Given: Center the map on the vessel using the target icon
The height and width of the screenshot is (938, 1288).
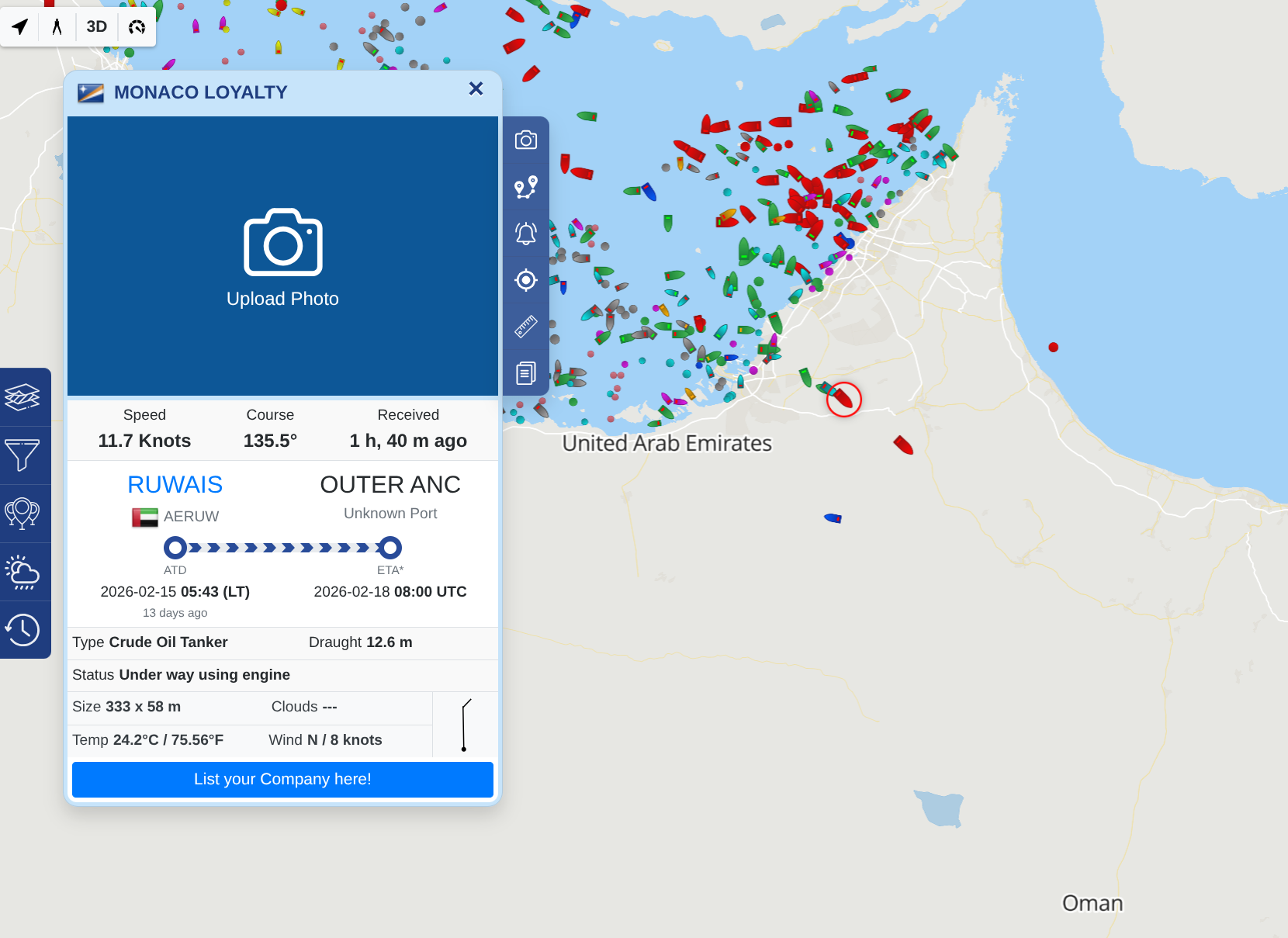Looking at the screenshot, I should (526, 279).
